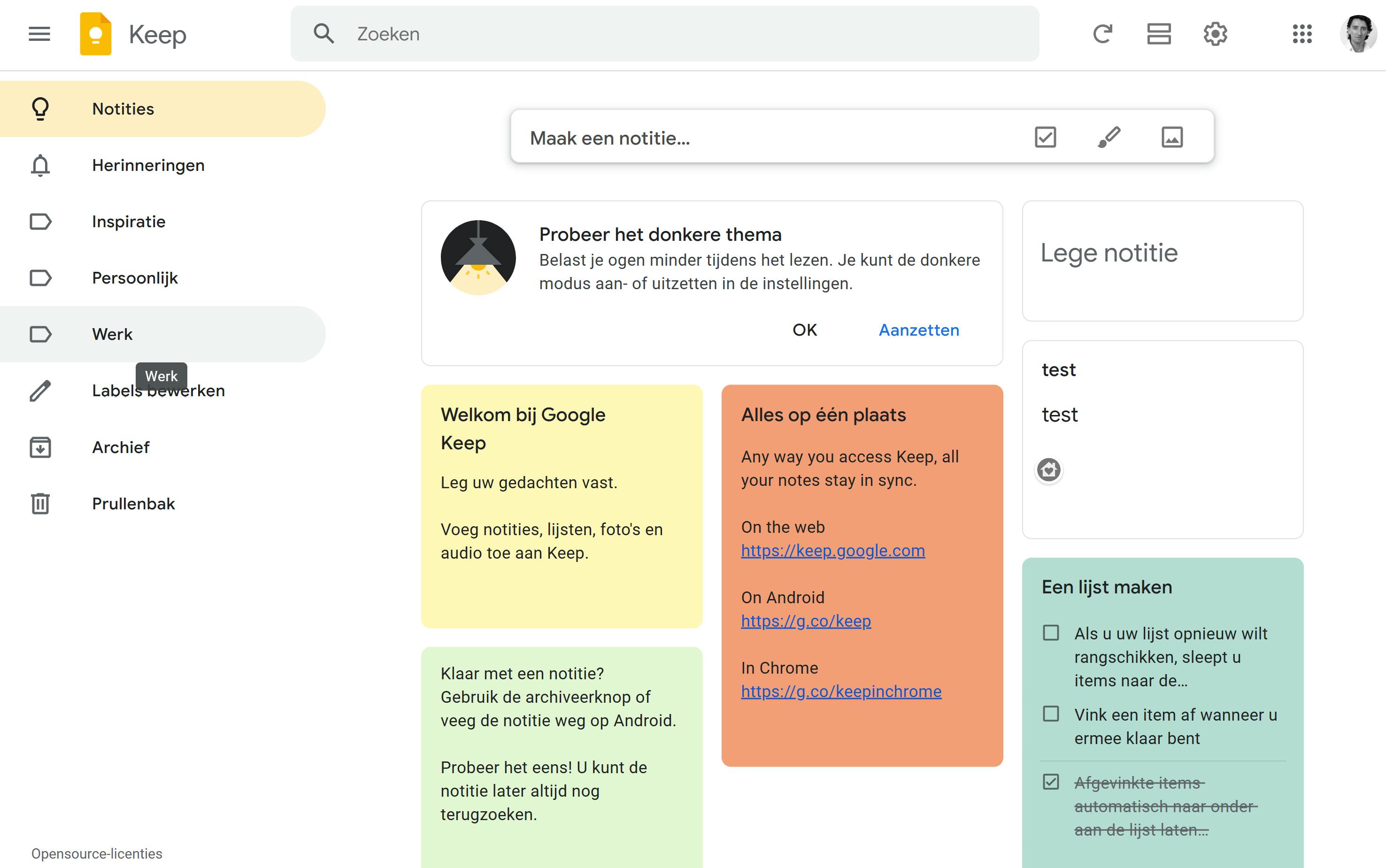Click the Aanzetten dark theme button

(919, 330)
